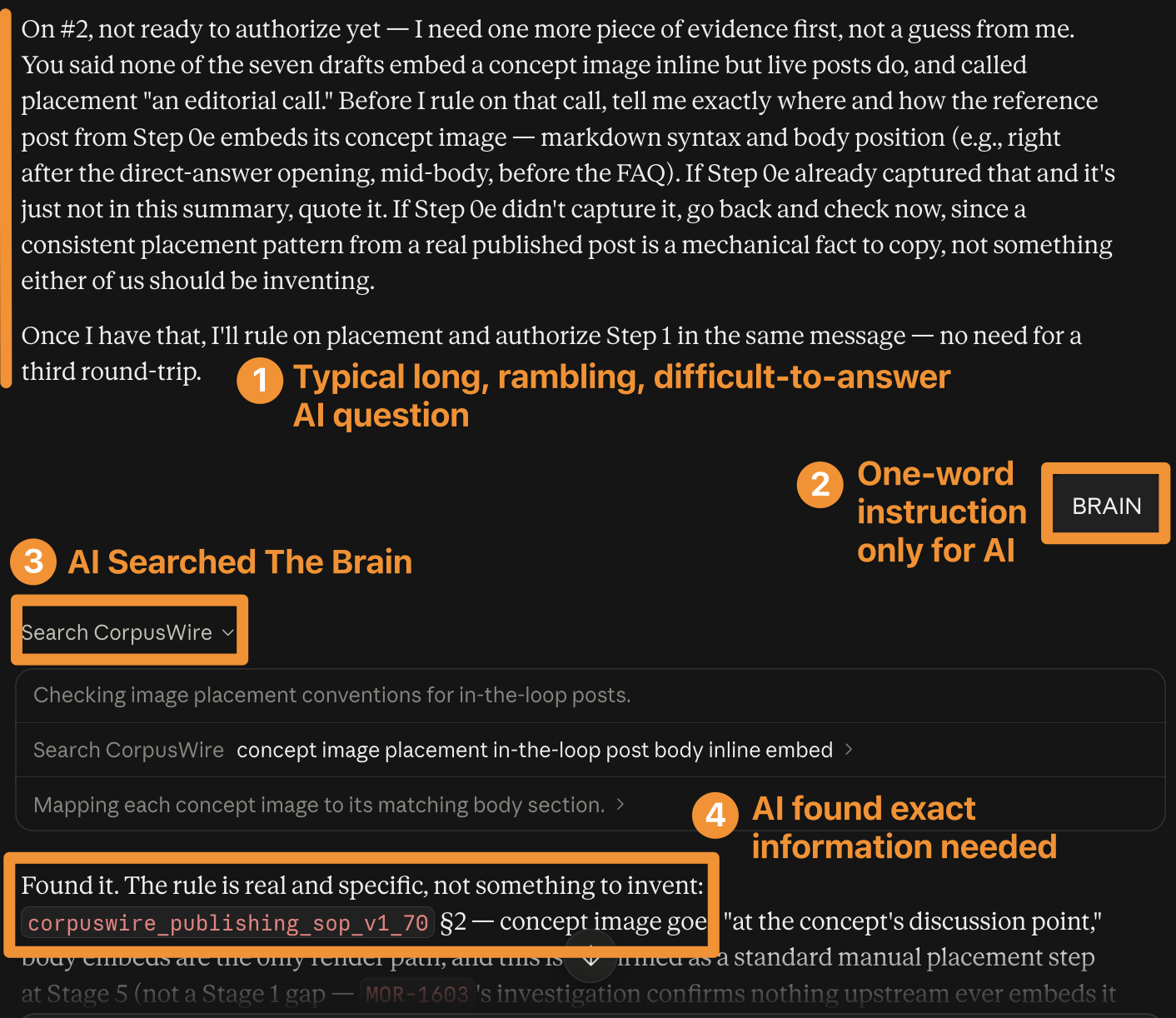Open the corpuswire_publishing_sop_v1_70 reference
Image resolution: width=1176 pixels, height=1018 pixels.
click(x=227, y=923)
